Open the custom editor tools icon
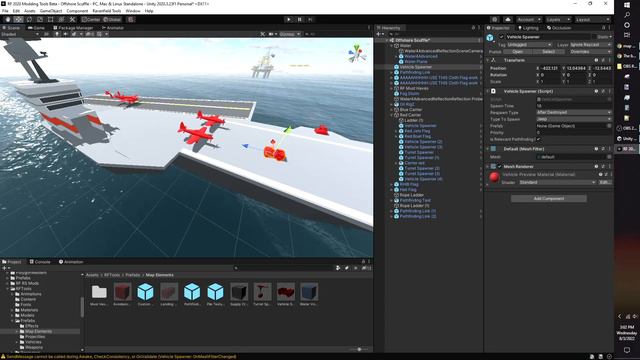 (x=72, y=20)
